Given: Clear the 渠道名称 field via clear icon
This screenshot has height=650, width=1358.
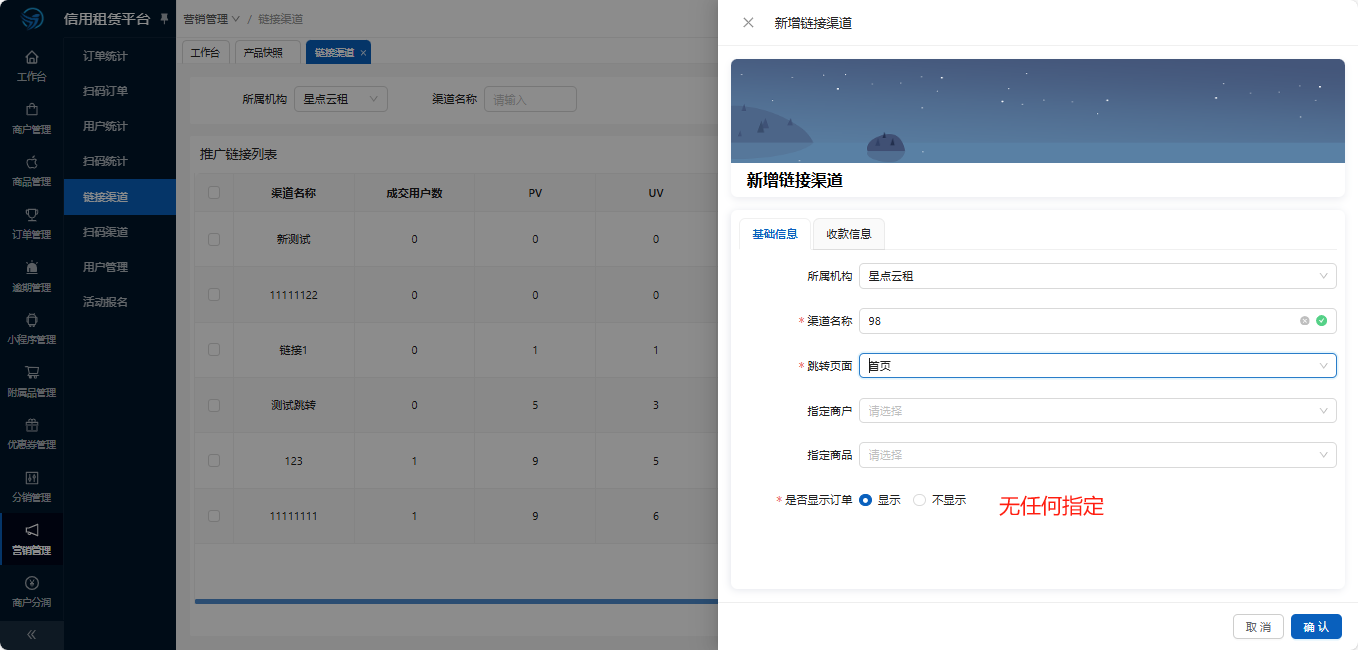Looking at the screenshot, I should [x=1304, y=321].
